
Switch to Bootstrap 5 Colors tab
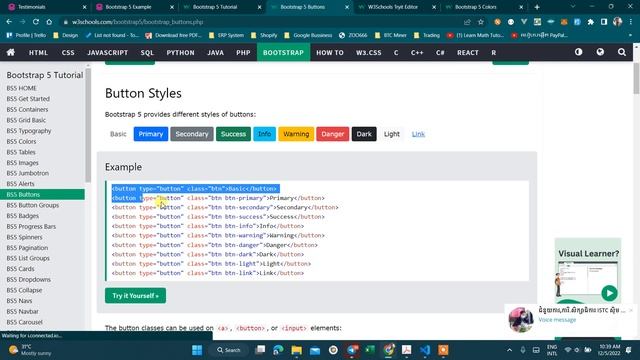coord(483,7)
